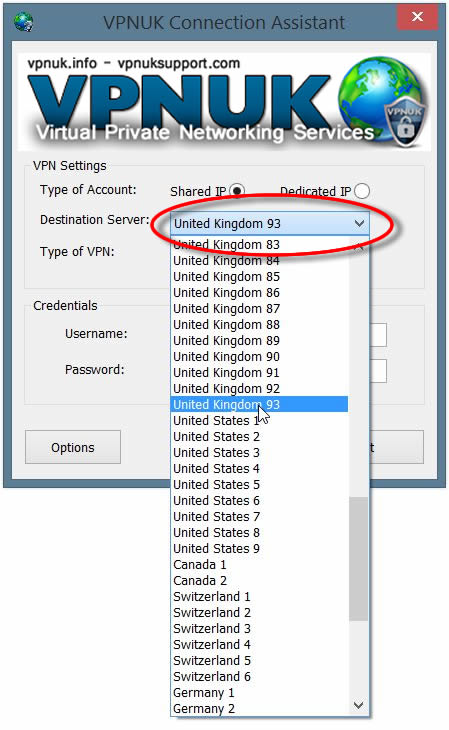The image size is (449, 730).
Task: Collapse the Destination Server dropdown arrow
Action: 359,223
